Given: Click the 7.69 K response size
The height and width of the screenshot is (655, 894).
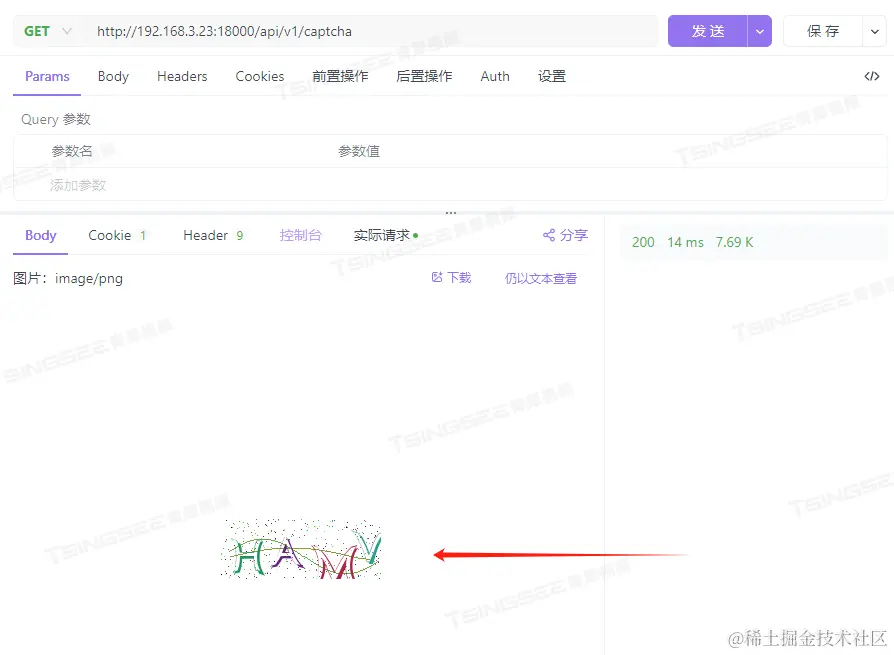Looking at the screenshot, I should tap(734, 242).
